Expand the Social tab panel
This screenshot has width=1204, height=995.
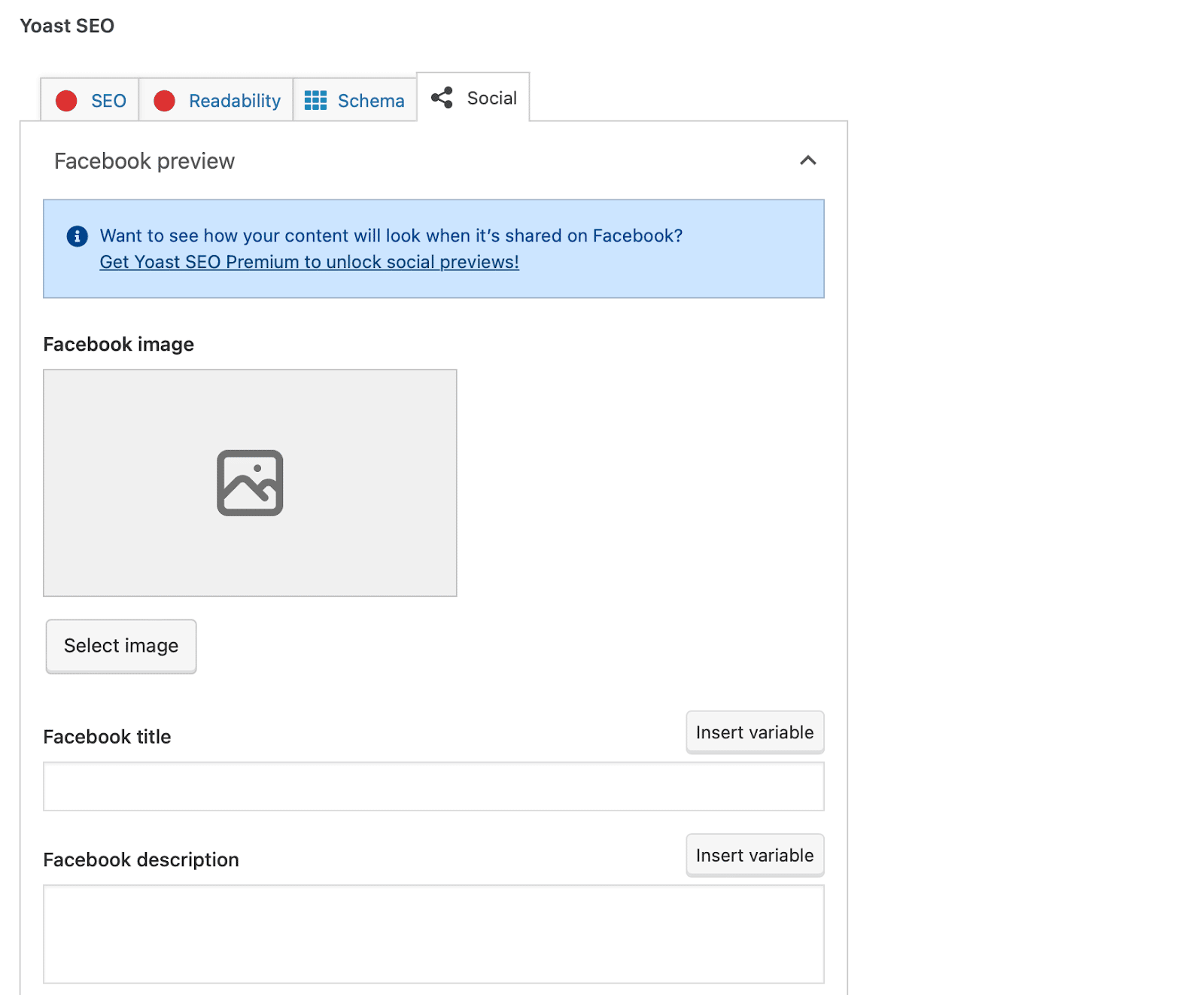pos(473,97)
